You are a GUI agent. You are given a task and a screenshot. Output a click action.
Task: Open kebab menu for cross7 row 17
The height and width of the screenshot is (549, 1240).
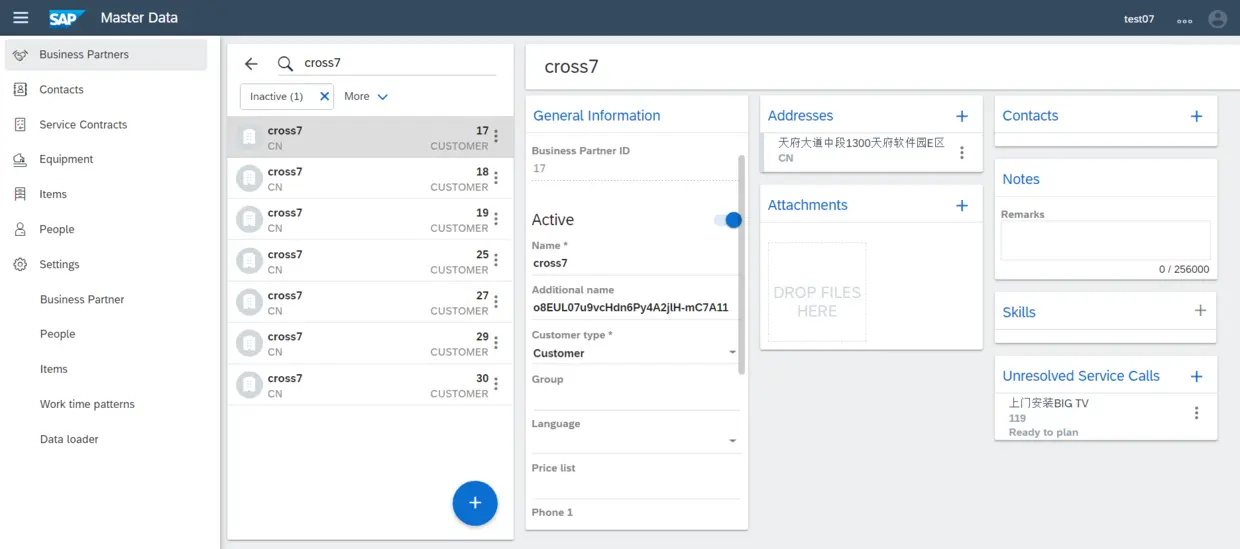tap(496, 137)
